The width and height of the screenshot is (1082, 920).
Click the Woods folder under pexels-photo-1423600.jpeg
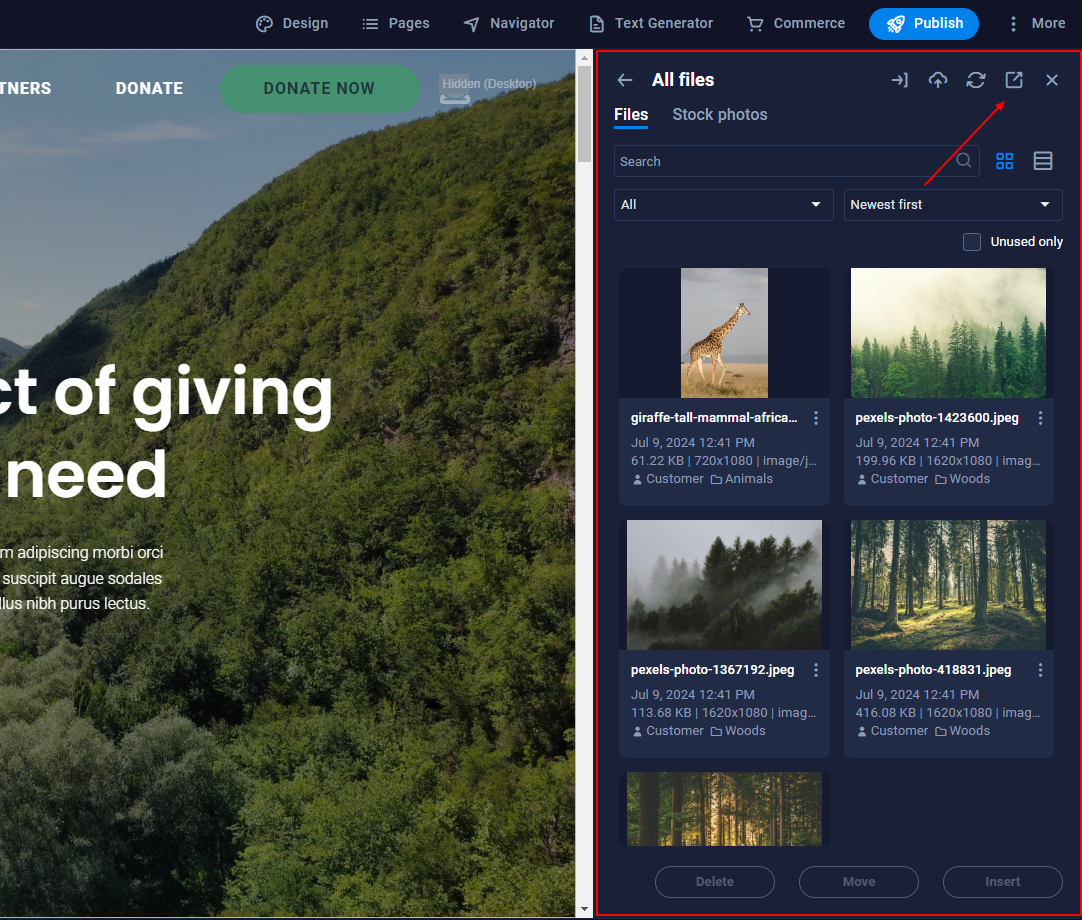coord(963,479)
